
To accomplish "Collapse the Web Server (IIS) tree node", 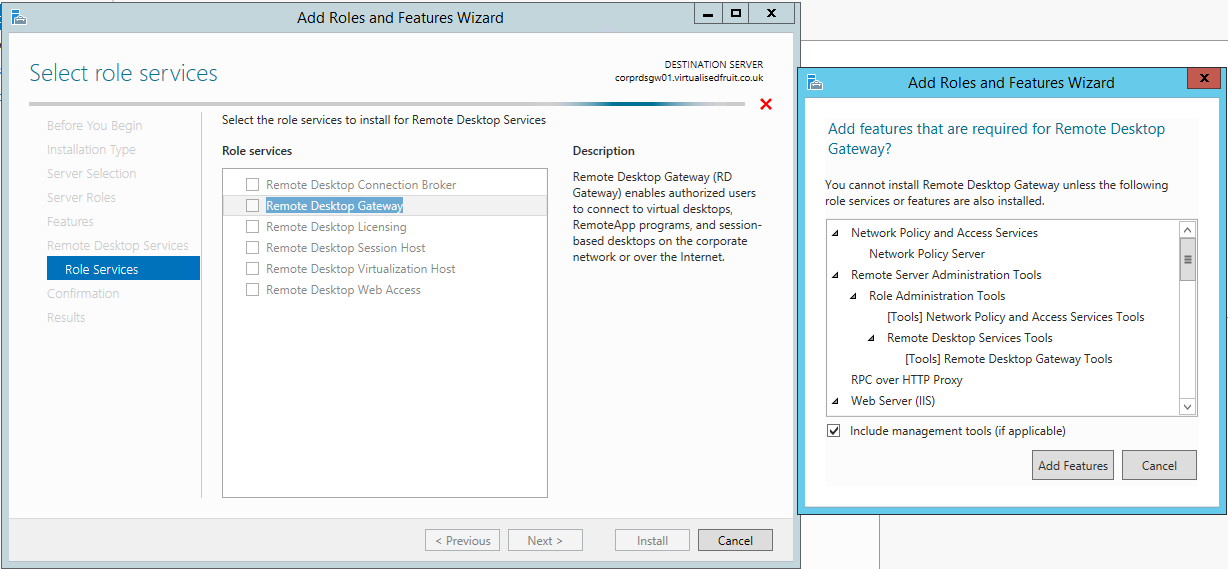I will [x=835, y=401].
